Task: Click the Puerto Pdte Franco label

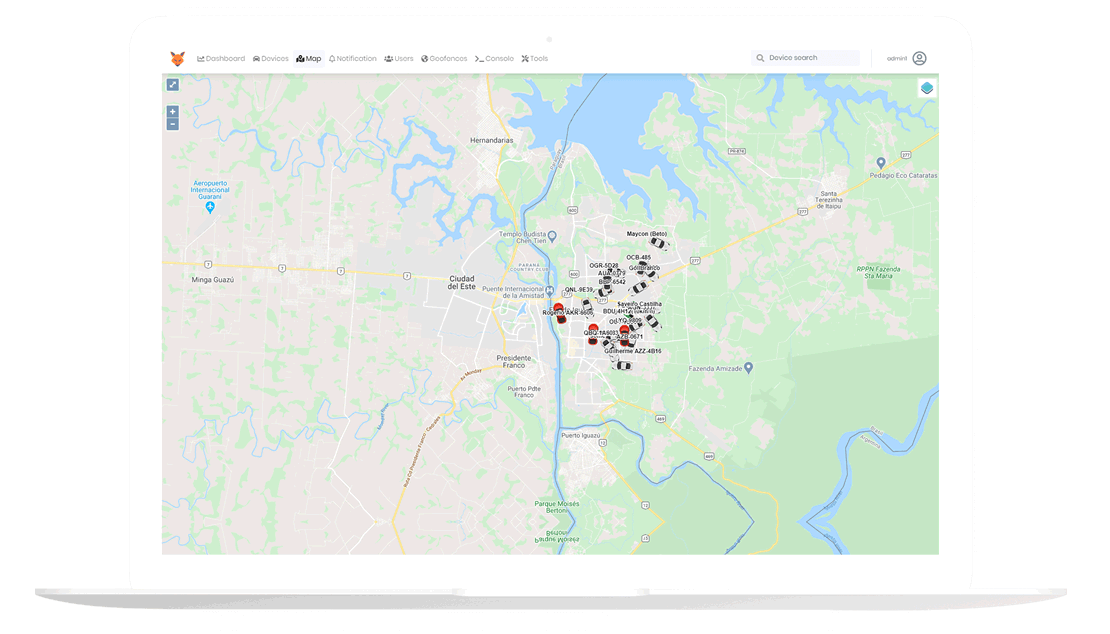Action: pos(524,391)
